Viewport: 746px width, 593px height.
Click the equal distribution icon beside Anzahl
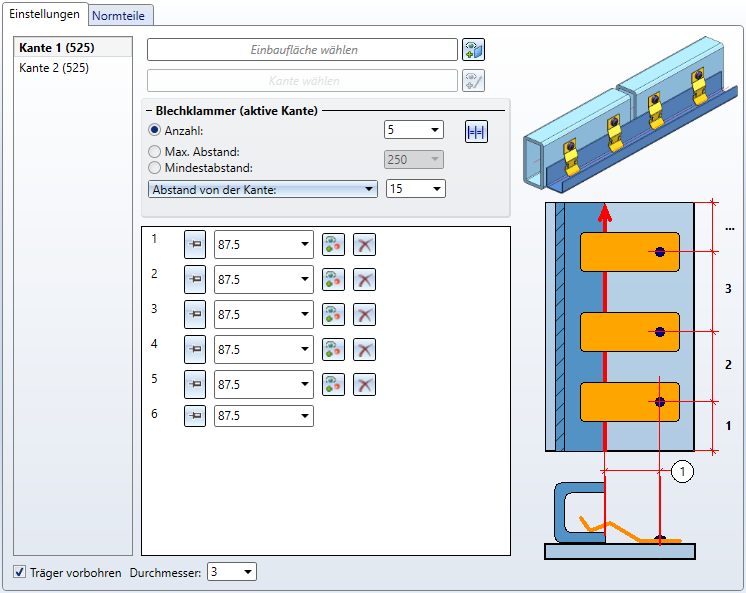(477, 131)
